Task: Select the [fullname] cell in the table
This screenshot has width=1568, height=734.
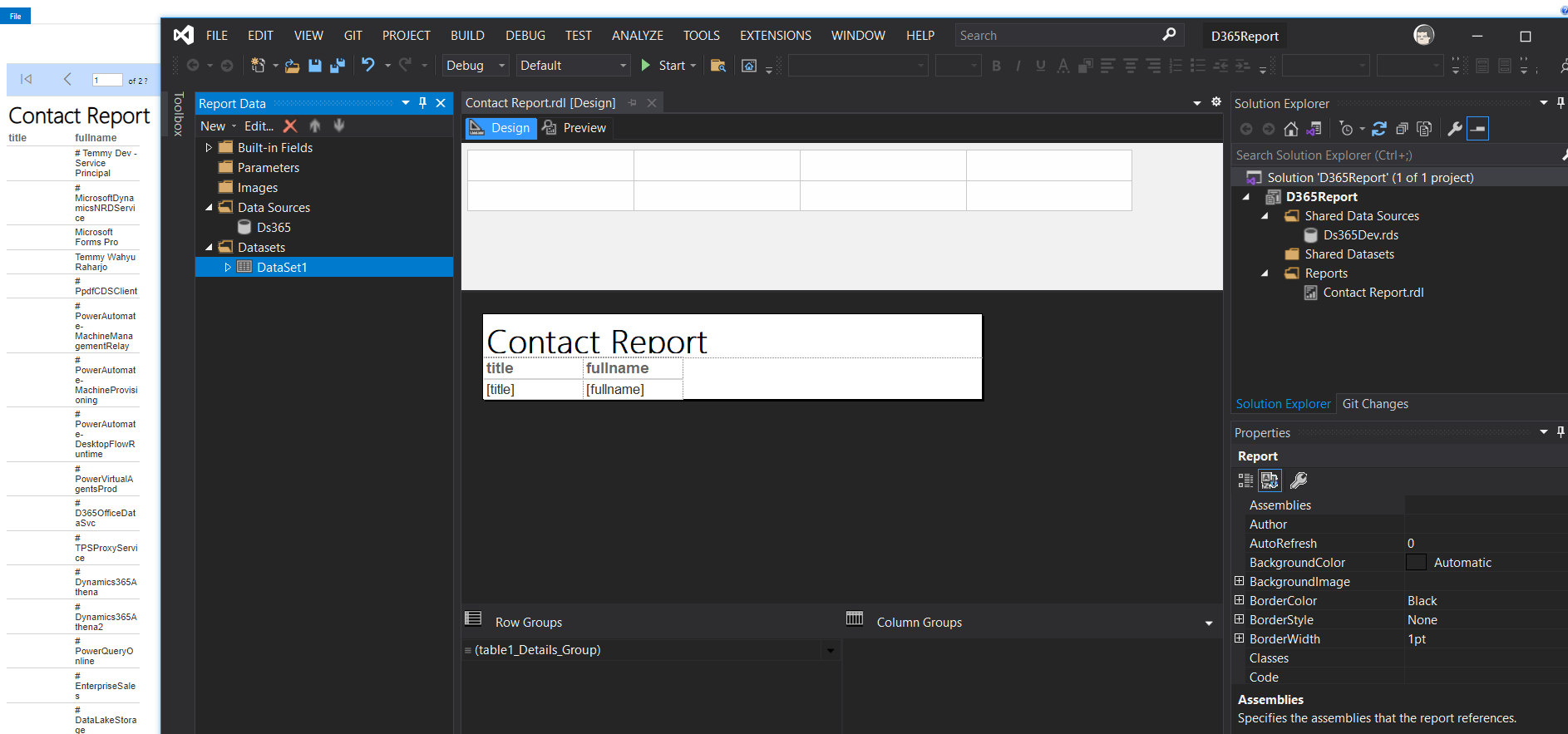Action: (x=633, y=389)
